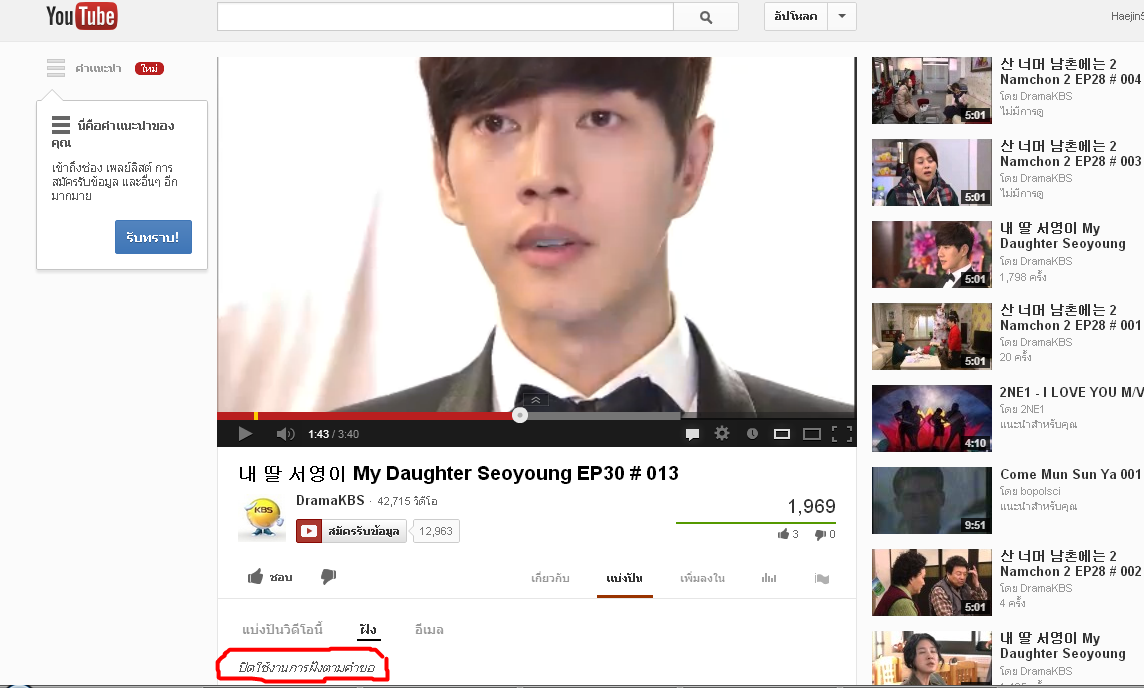Seek using the red progress bar handle
Viewport: 1144px width, 688px height.
(x=519, y=415)
